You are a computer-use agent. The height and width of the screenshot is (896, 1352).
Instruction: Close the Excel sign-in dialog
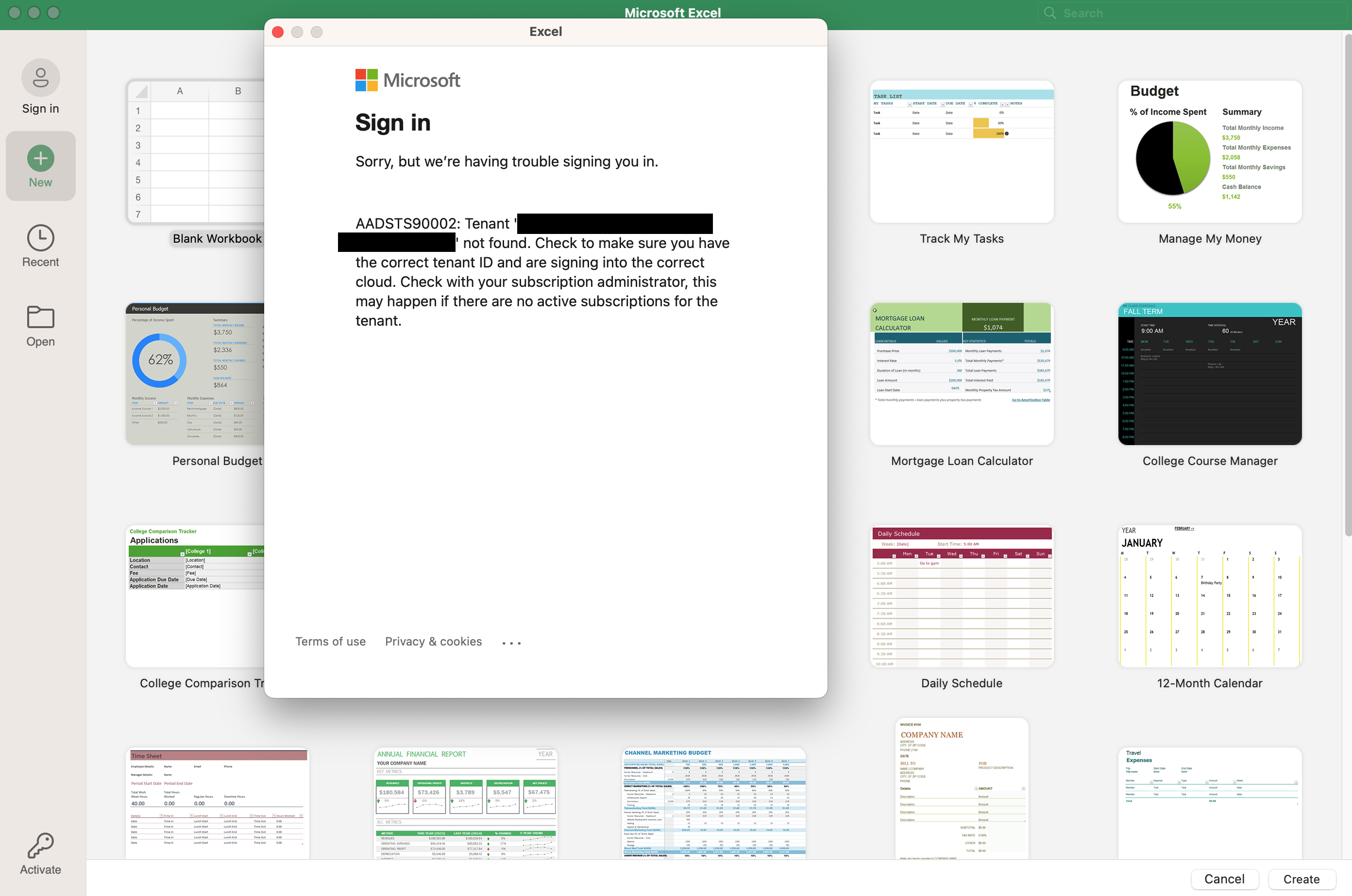pos(278,32)
